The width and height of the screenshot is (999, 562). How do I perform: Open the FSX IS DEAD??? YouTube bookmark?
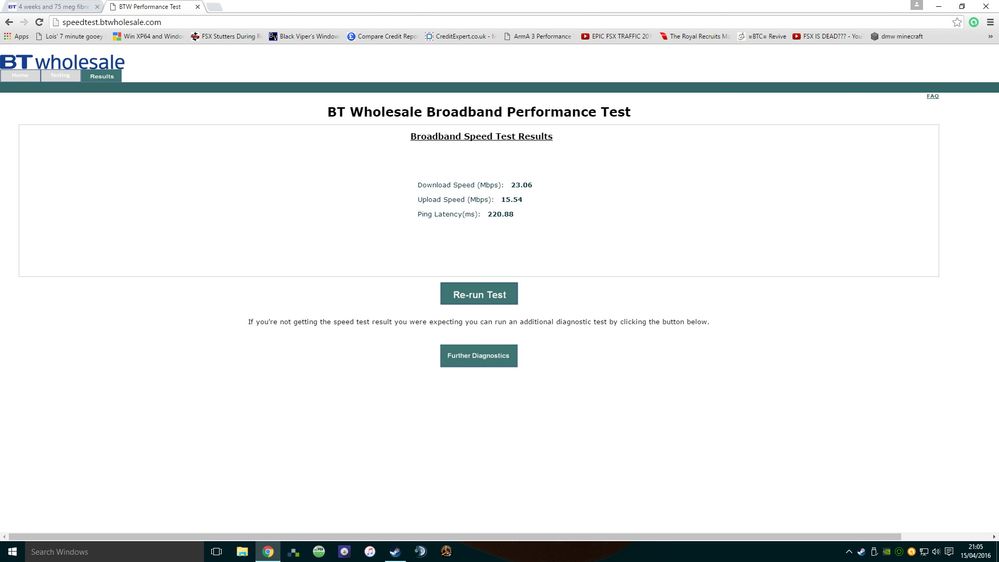(x=827, y=36)
